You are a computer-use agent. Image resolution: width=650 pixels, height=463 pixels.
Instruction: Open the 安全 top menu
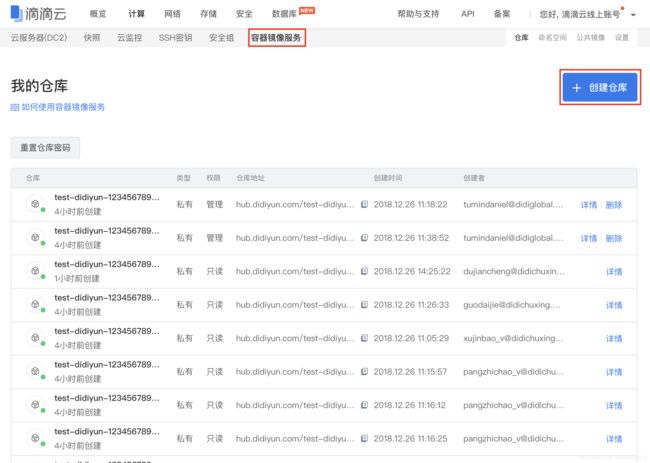tap(244, 14)
